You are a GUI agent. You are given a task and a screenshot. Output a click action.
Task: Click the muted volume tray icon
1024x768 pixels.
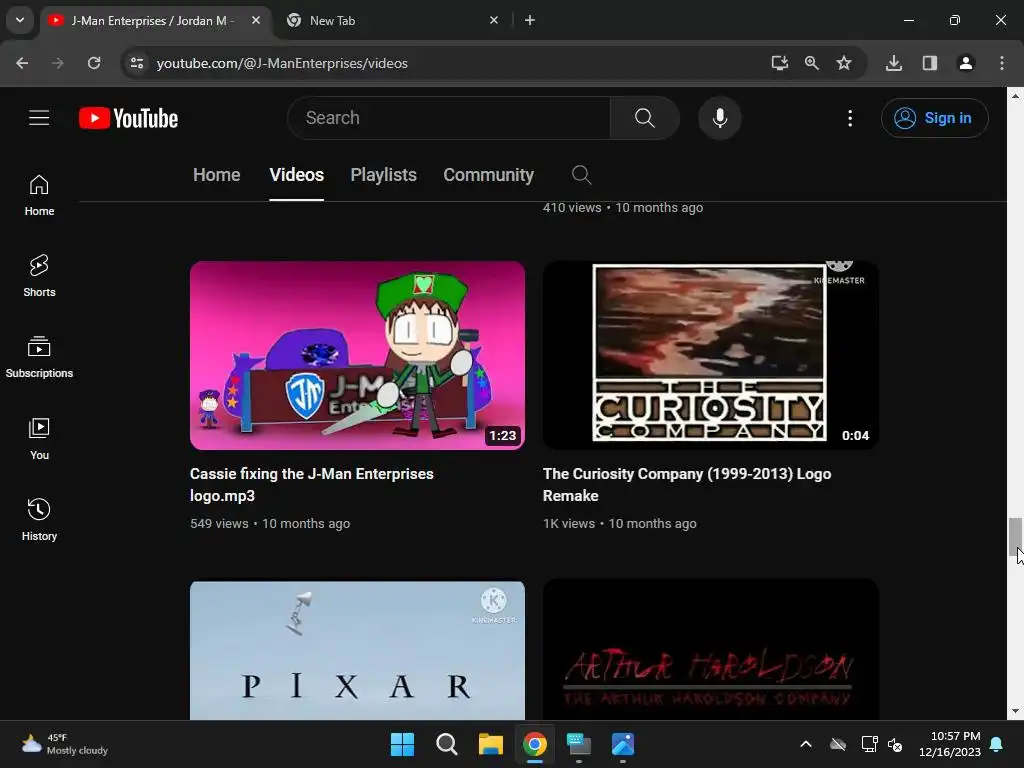tap(895, 744)
